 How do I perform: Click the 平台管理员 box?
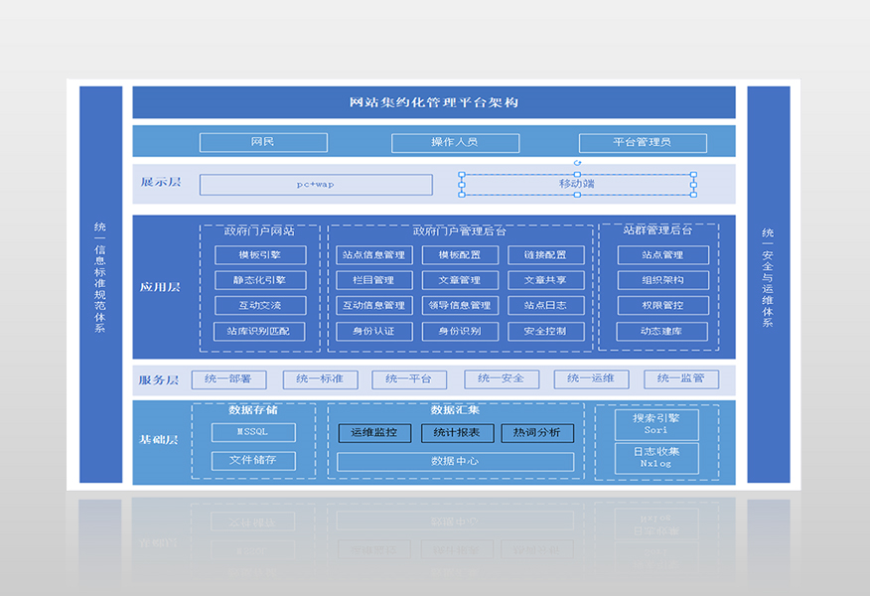click(x=642, y=143)
